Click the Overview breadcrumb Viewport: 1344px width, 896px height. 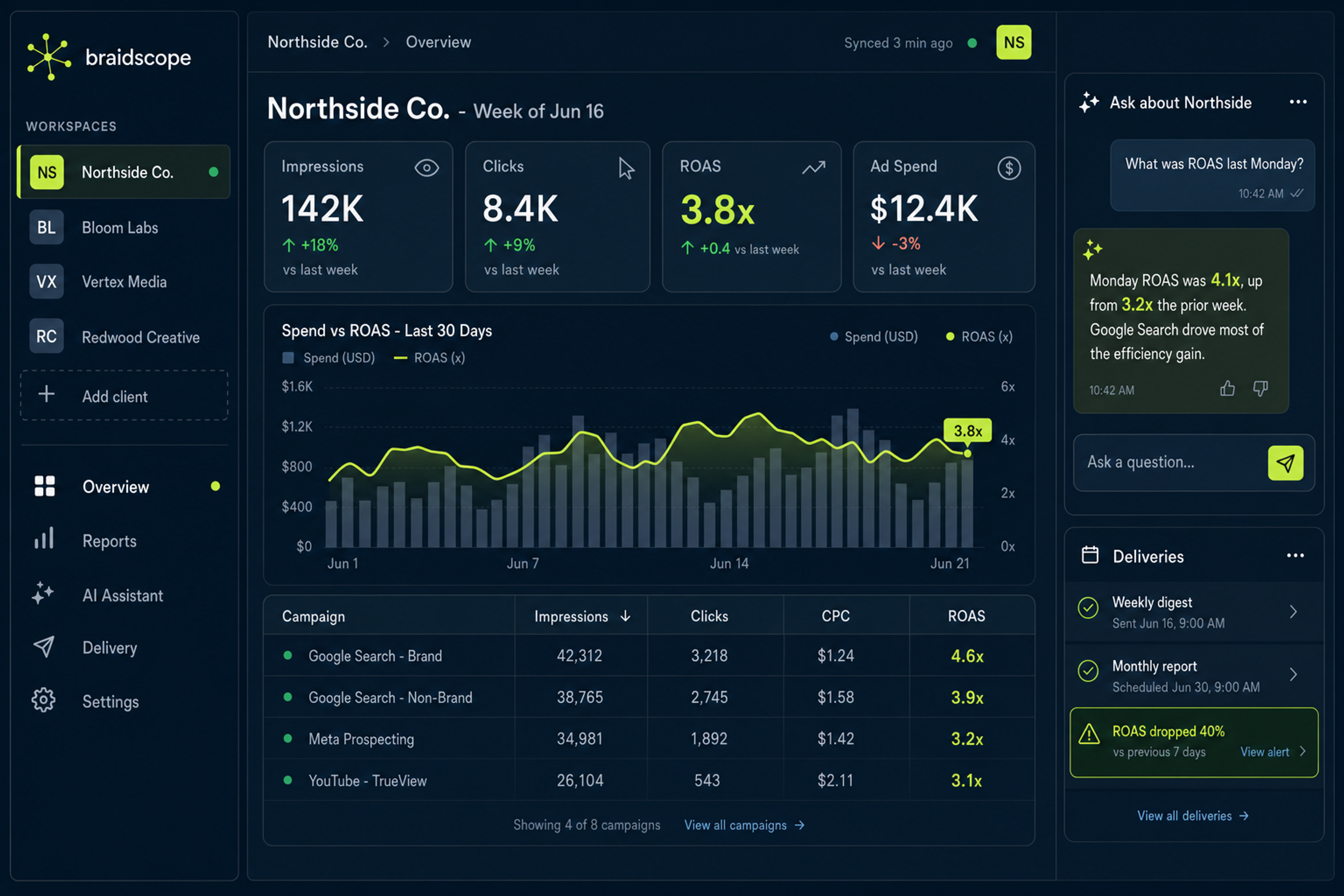tap(438, 43)
